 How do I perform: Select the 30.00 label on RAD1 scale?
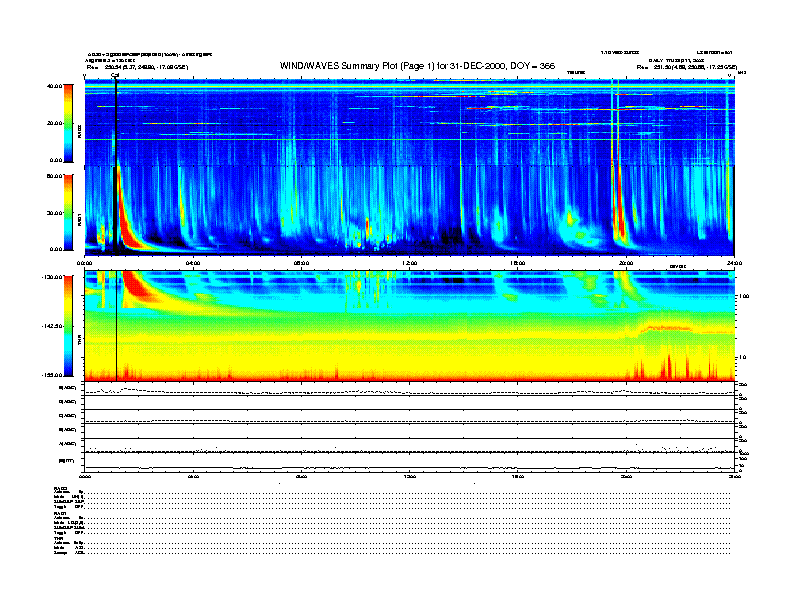click(x=55, y=213)
